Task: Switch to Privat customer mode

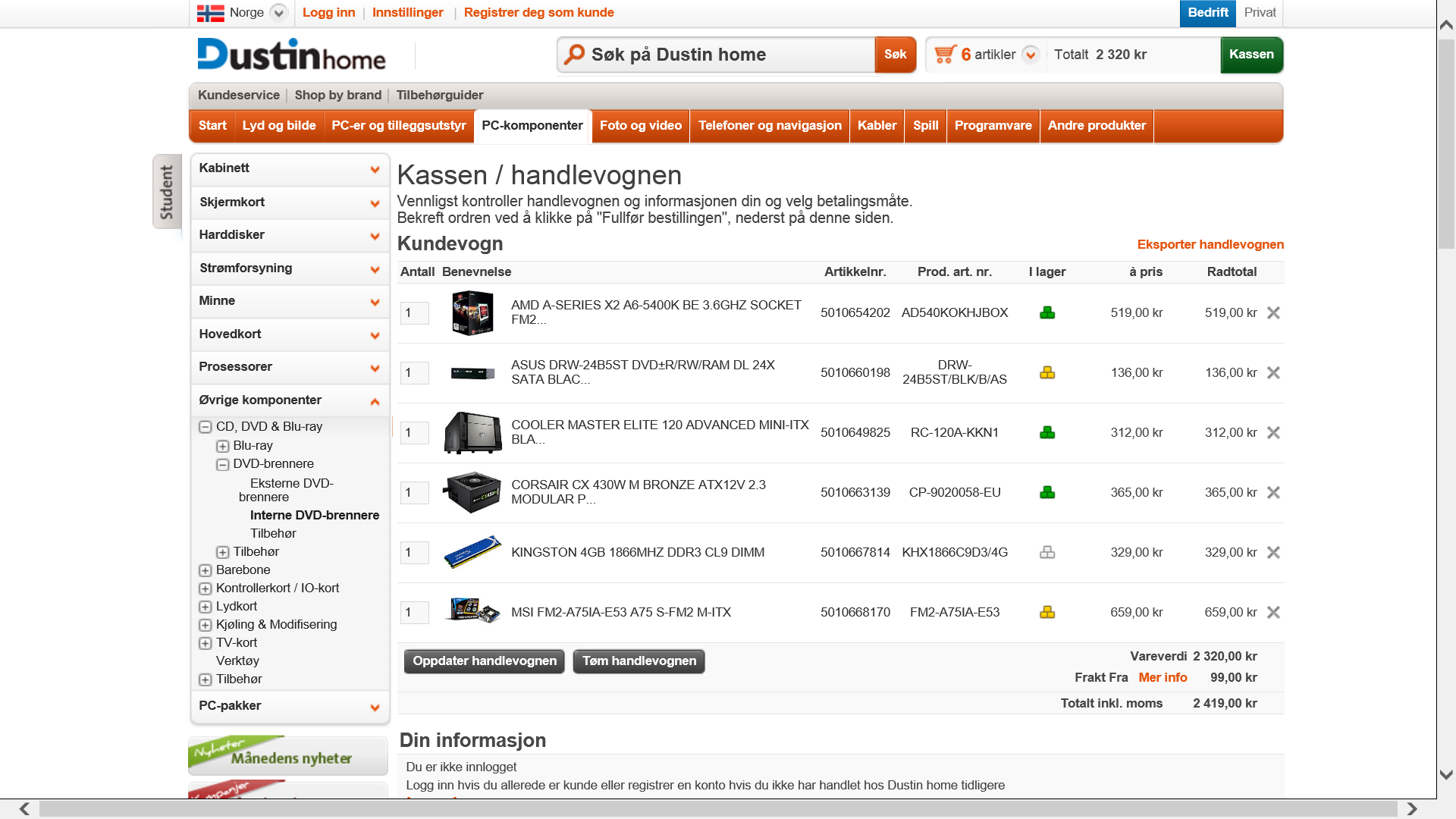Action: 1260,13
